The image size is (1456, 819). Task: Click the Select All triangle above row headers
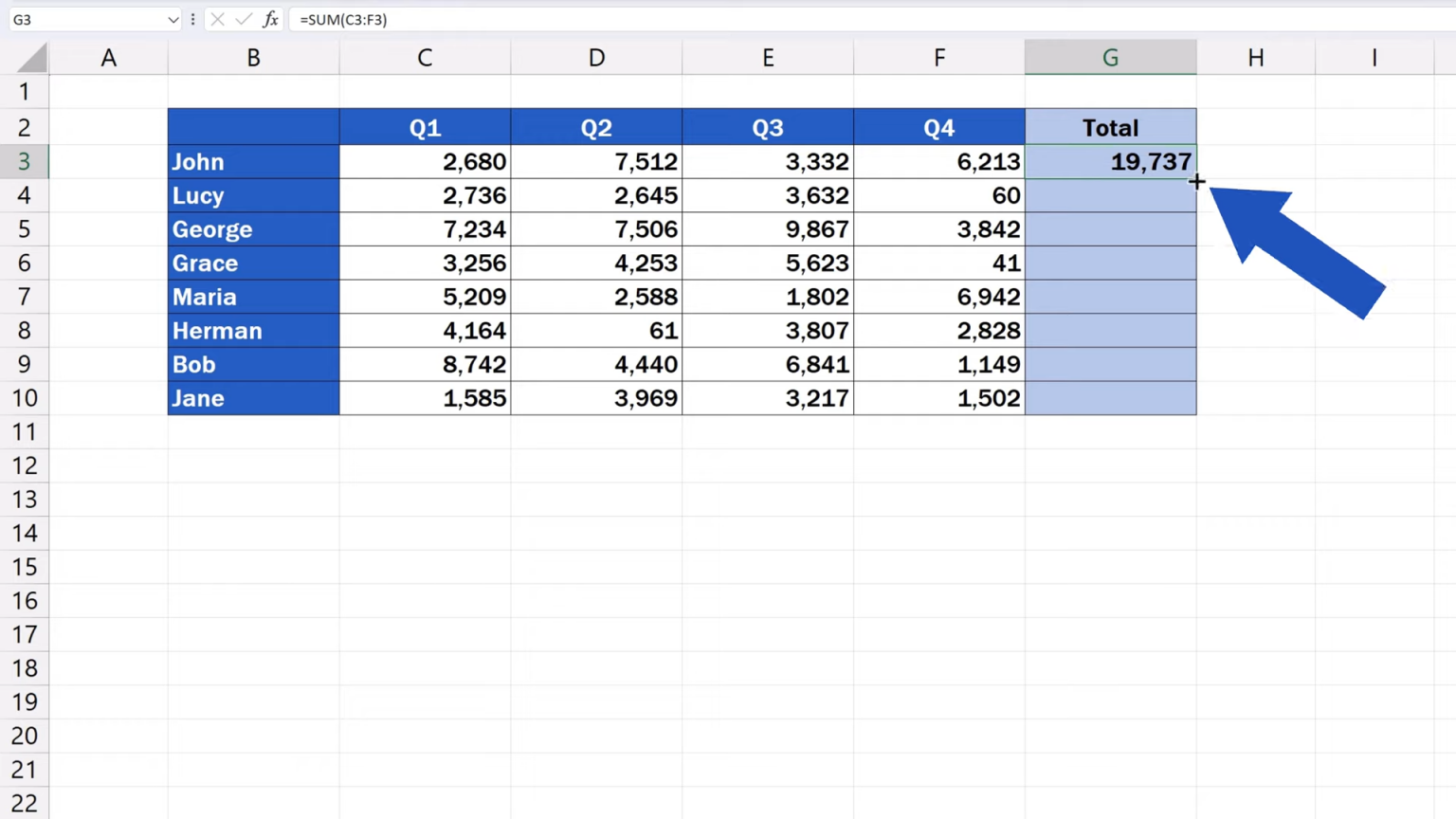(28, 57)
